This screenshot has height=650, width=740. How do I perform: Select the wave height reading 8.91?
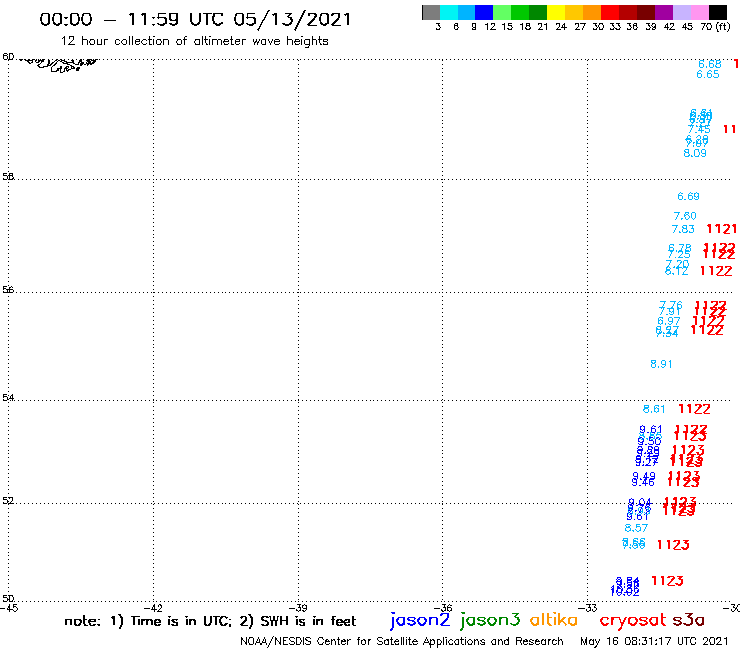(661, 364)
